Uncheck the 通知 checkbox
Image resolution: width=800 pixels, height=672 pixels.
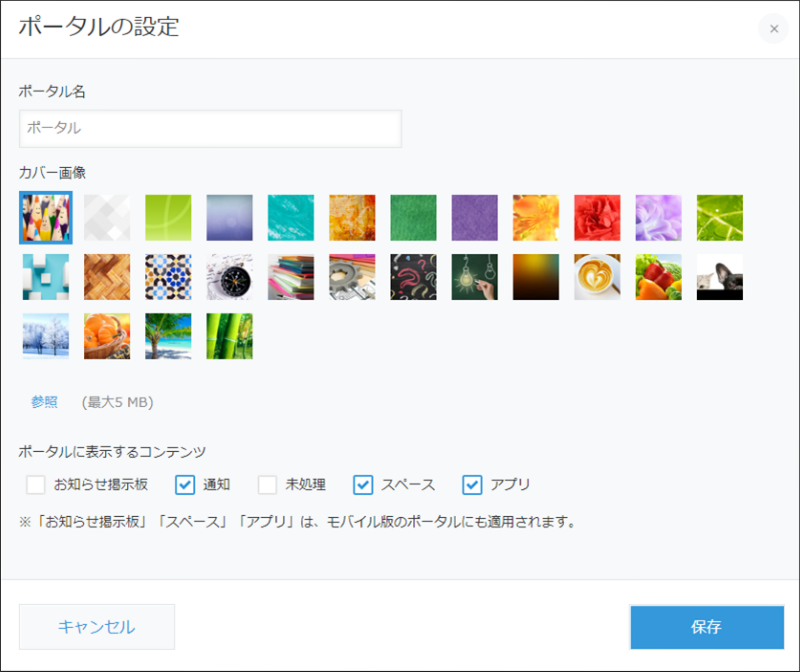(x=185, y=485)
